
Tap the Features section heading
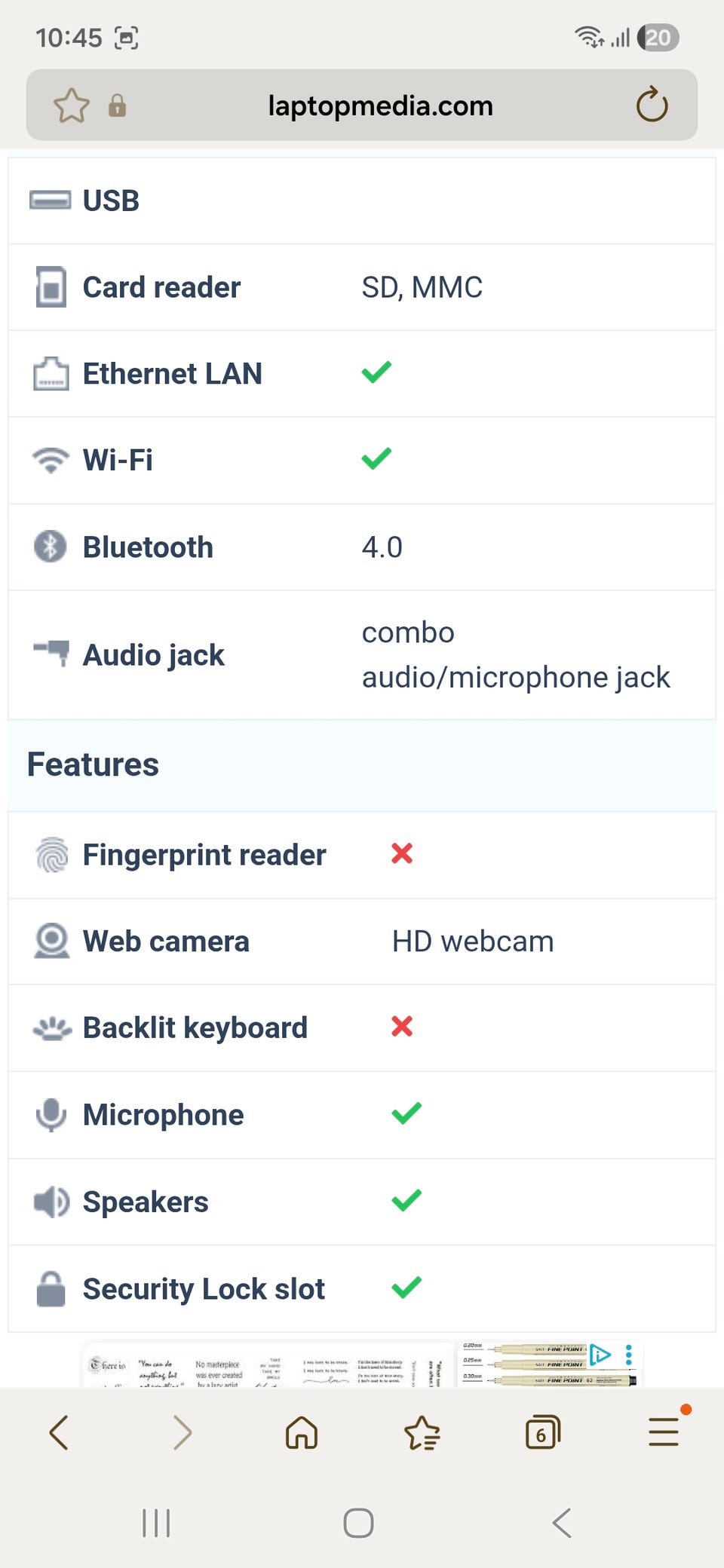pyautogui.click(x=94, y=765)
